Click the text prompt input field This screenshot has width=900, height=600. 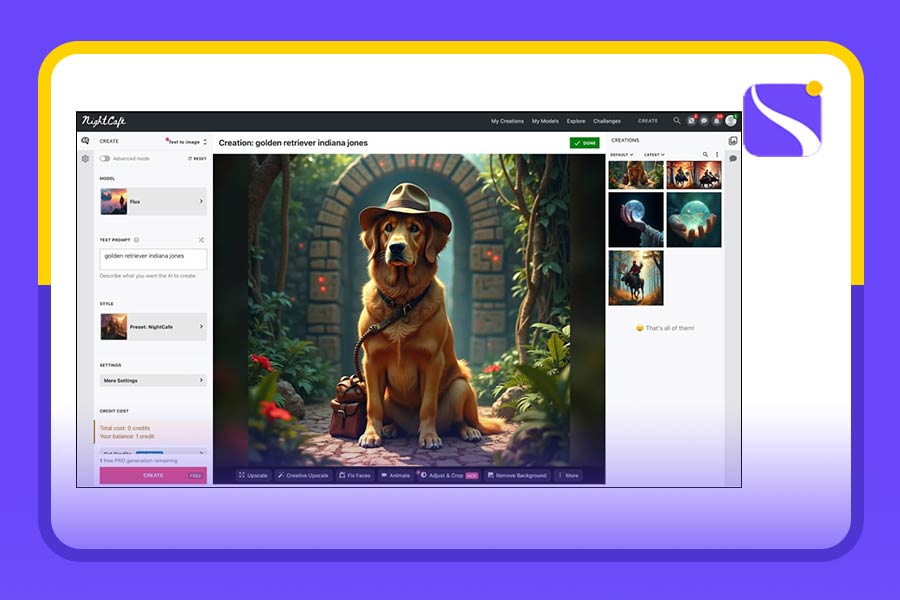153,259
